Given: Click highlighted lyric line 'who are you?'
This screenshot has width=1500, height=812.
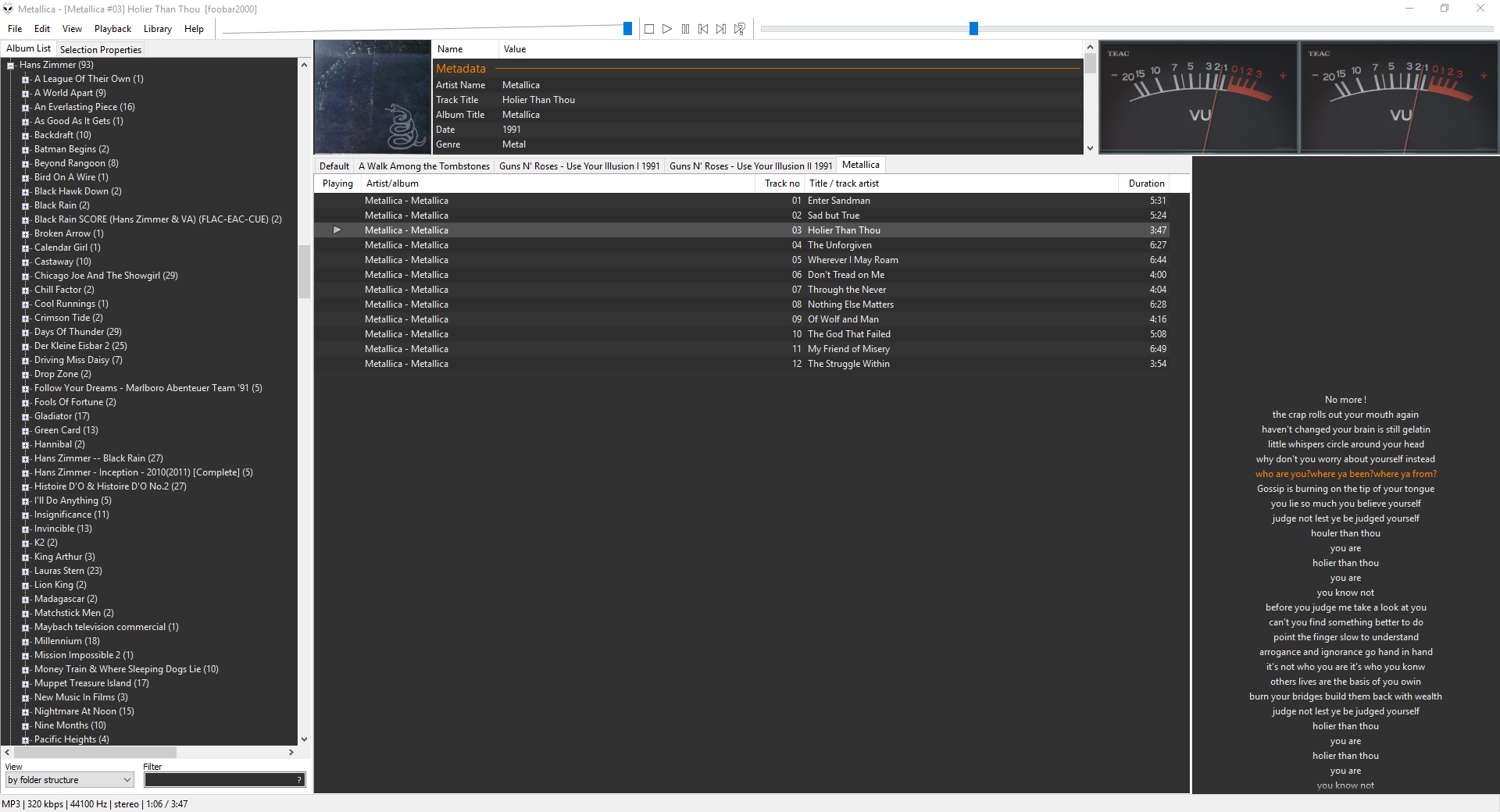Looking at the screenshot, I should coord(1345,474).
